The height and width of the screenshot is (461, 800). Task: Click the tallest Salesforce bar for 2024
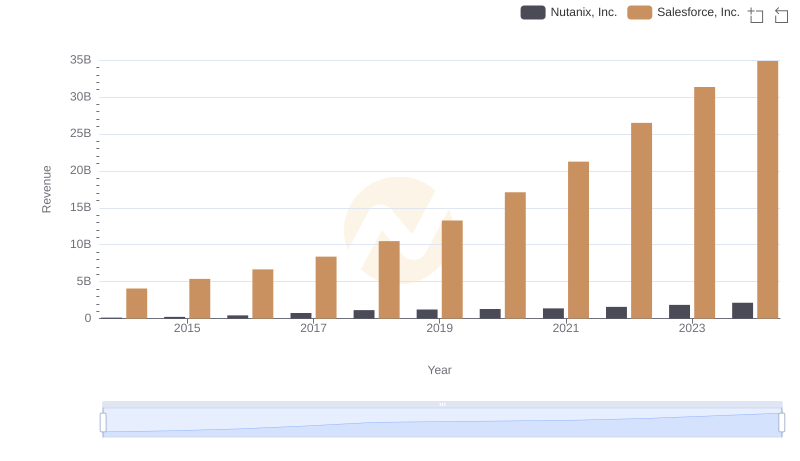pos(767,190)
